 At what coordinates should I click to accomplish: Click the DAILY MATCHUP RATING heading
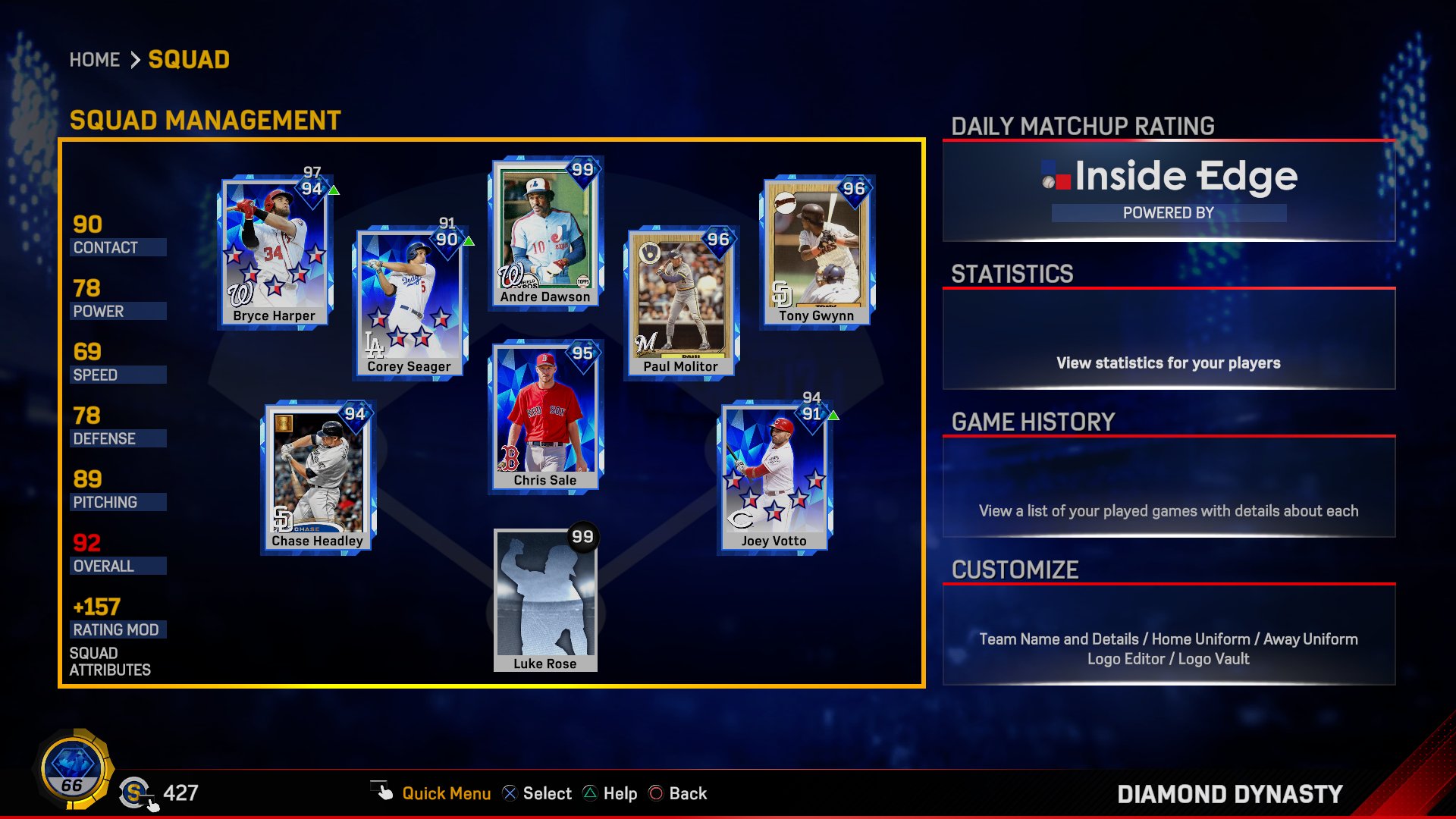click(x=1083, y=126)
